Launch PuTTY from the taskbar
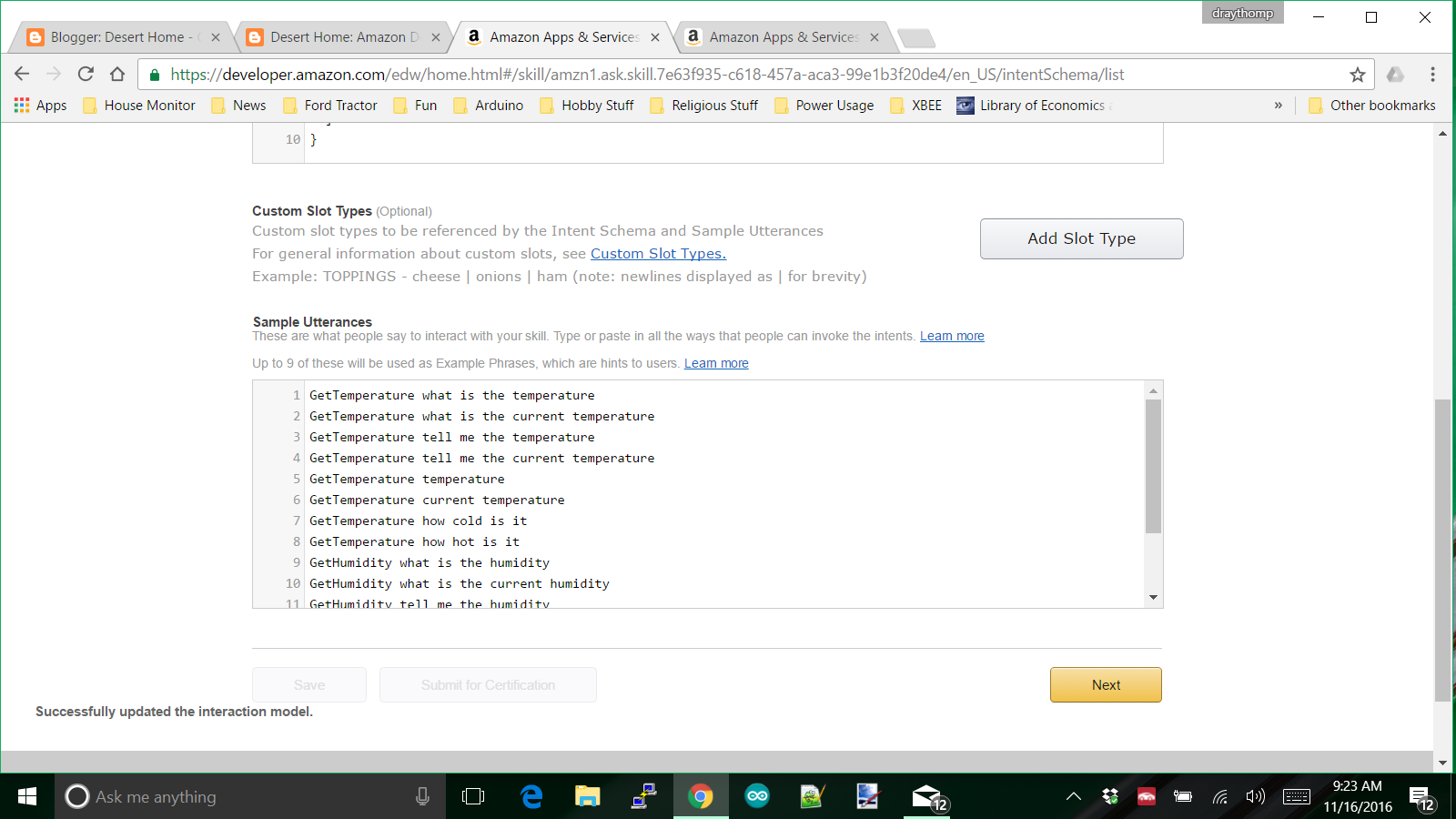 (x=645, y=796)
